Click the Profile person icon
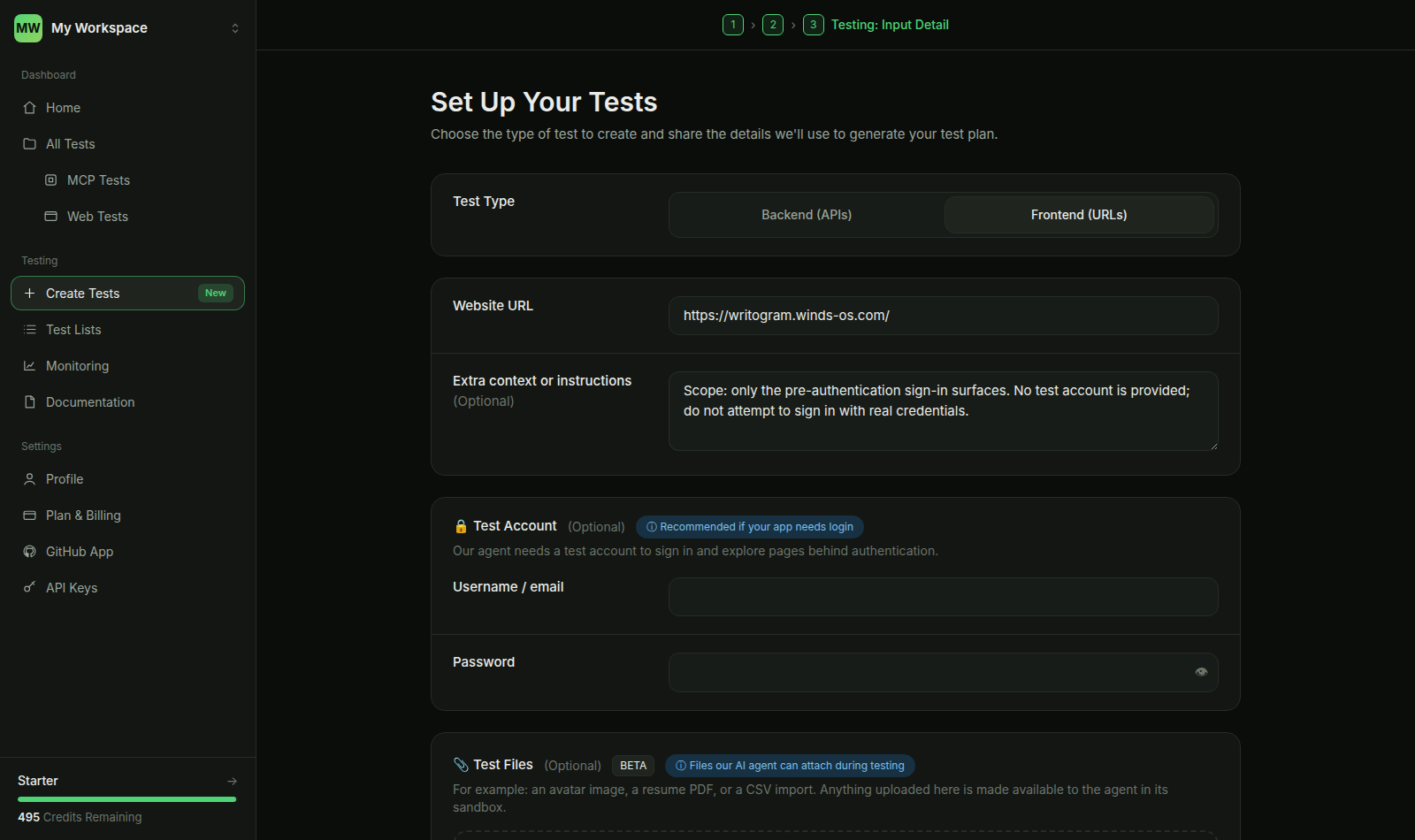Viewport: 1415px width, 840px height. pos(29,479)
